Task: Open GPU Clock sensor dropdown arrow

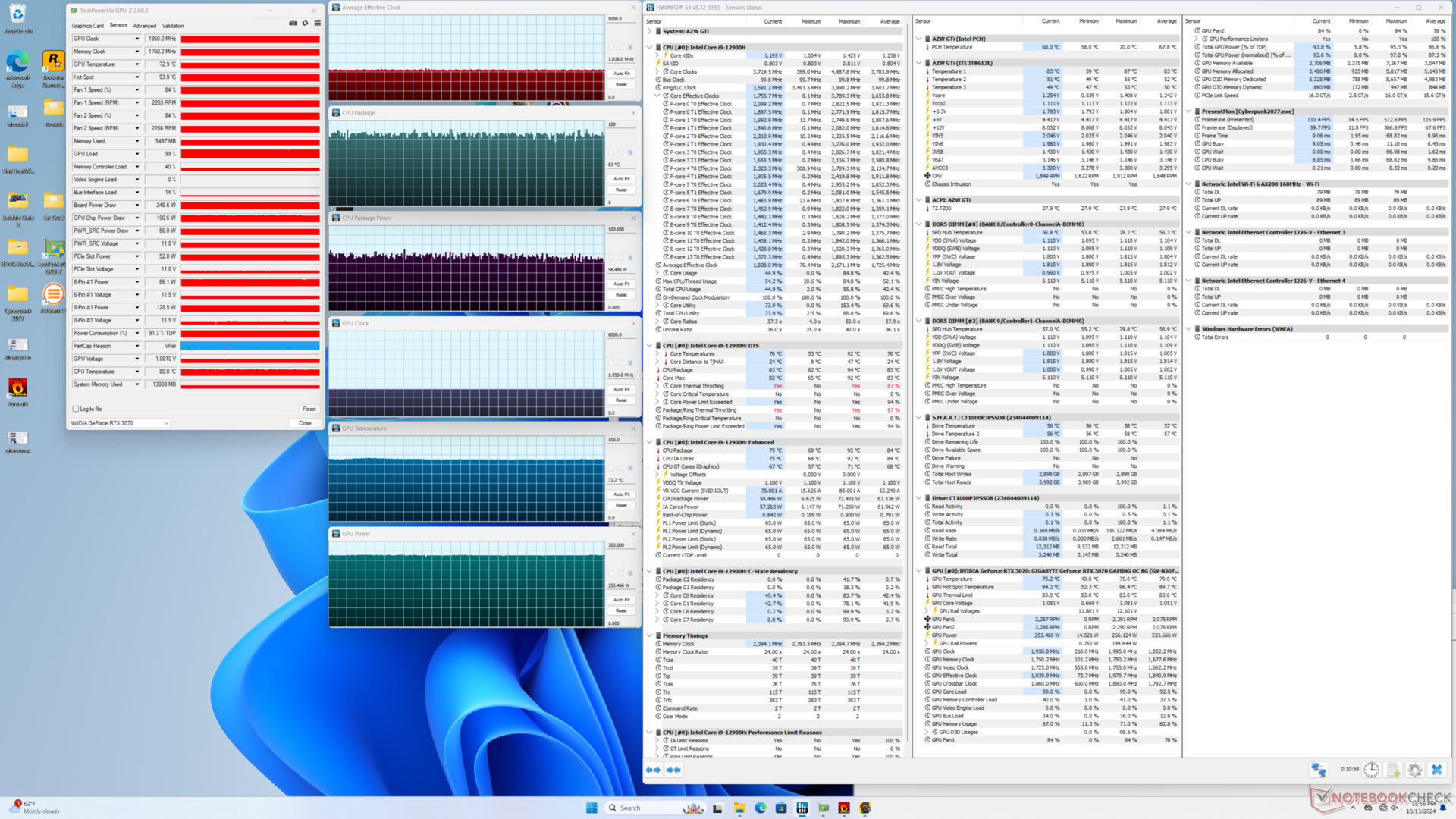Action: 137,39
